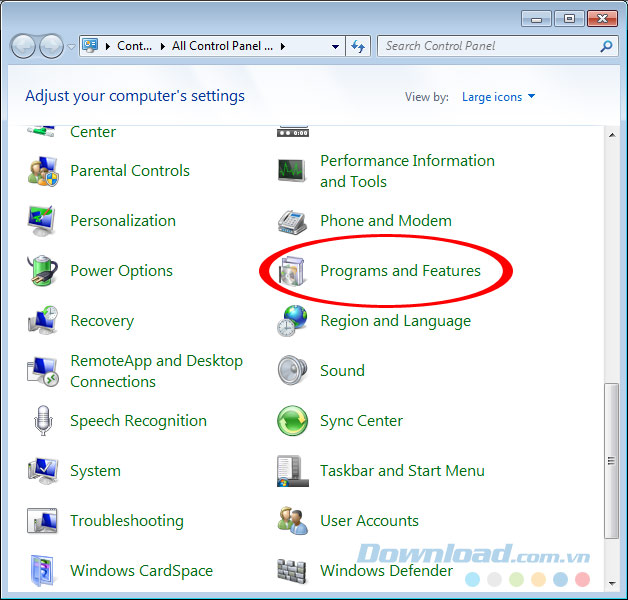628x600 pixels.
Task: Click the Personalization monitor icon
Action: point(42,221)
